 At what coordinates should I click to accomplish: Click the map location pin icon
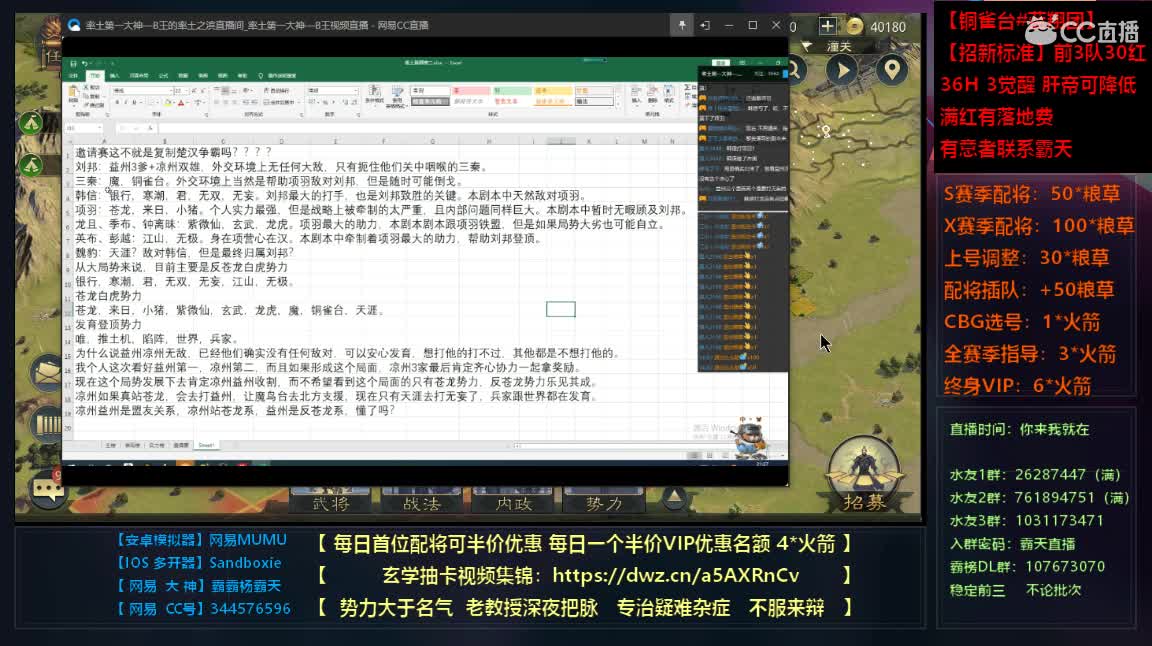(891, 70)
